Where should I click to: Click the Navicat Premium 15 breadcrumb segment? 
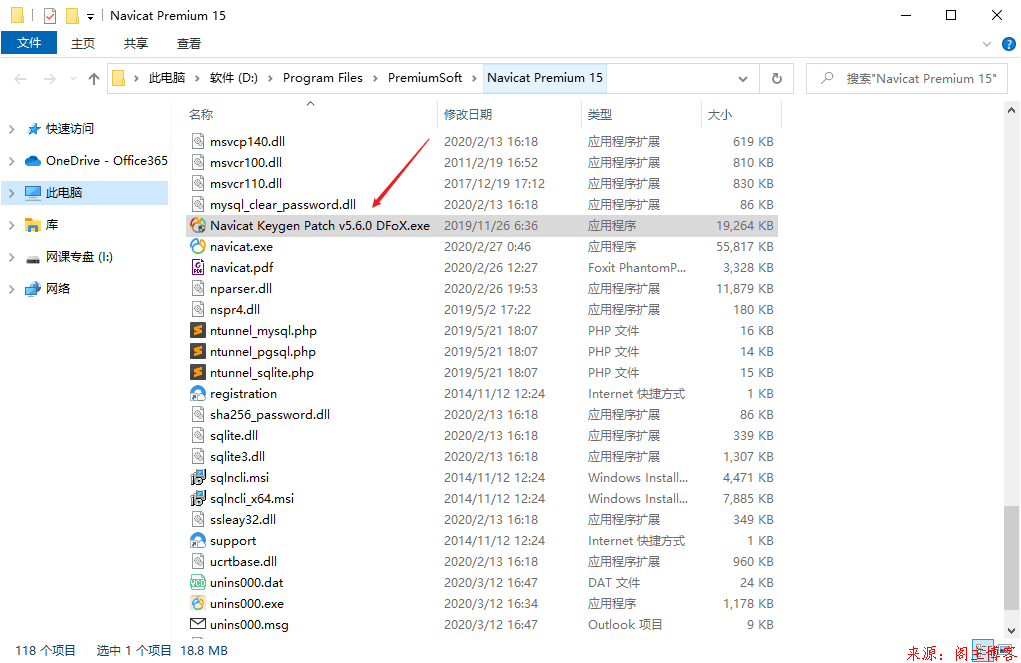545,78
